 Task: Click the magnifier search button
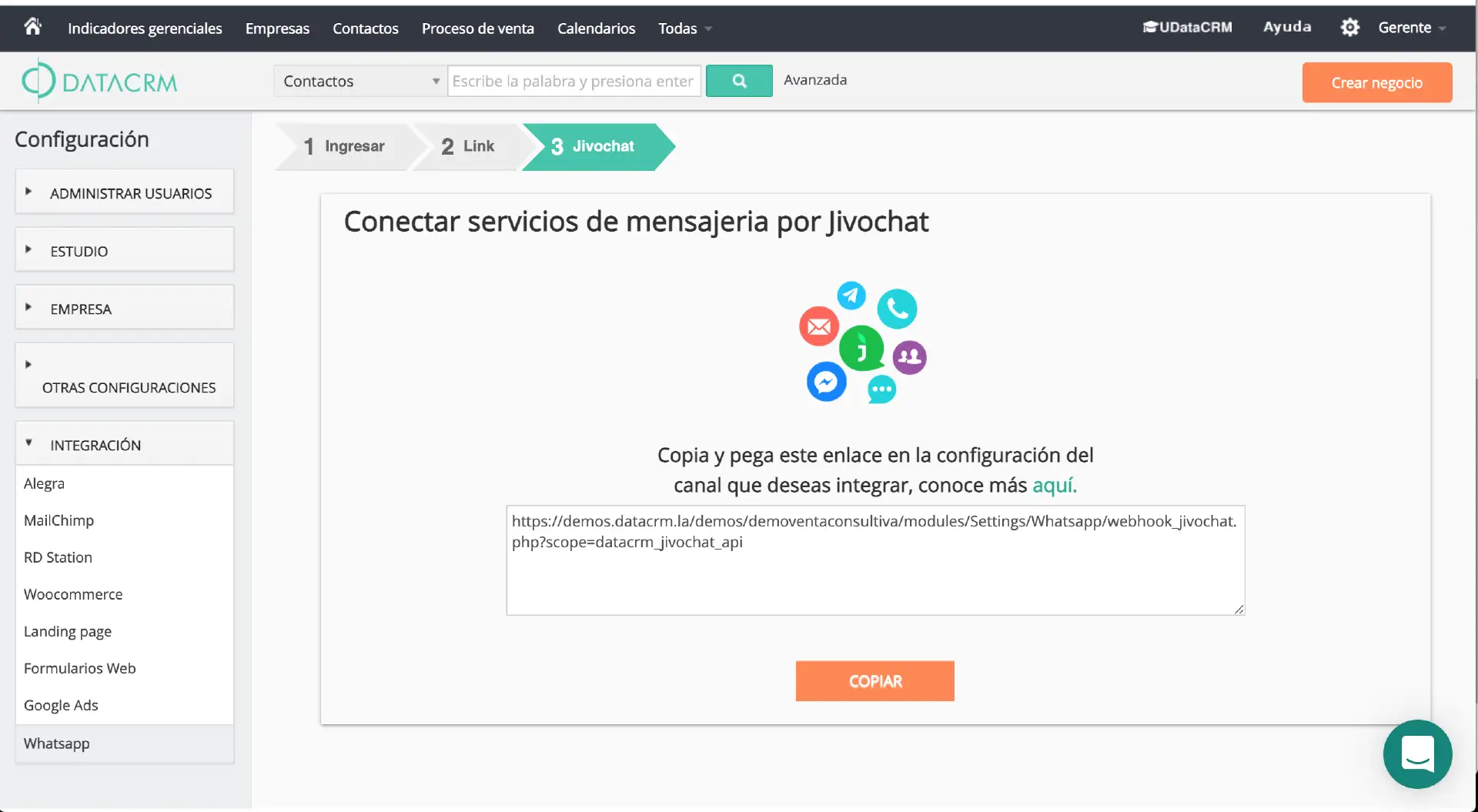click(x=739, y=81)
